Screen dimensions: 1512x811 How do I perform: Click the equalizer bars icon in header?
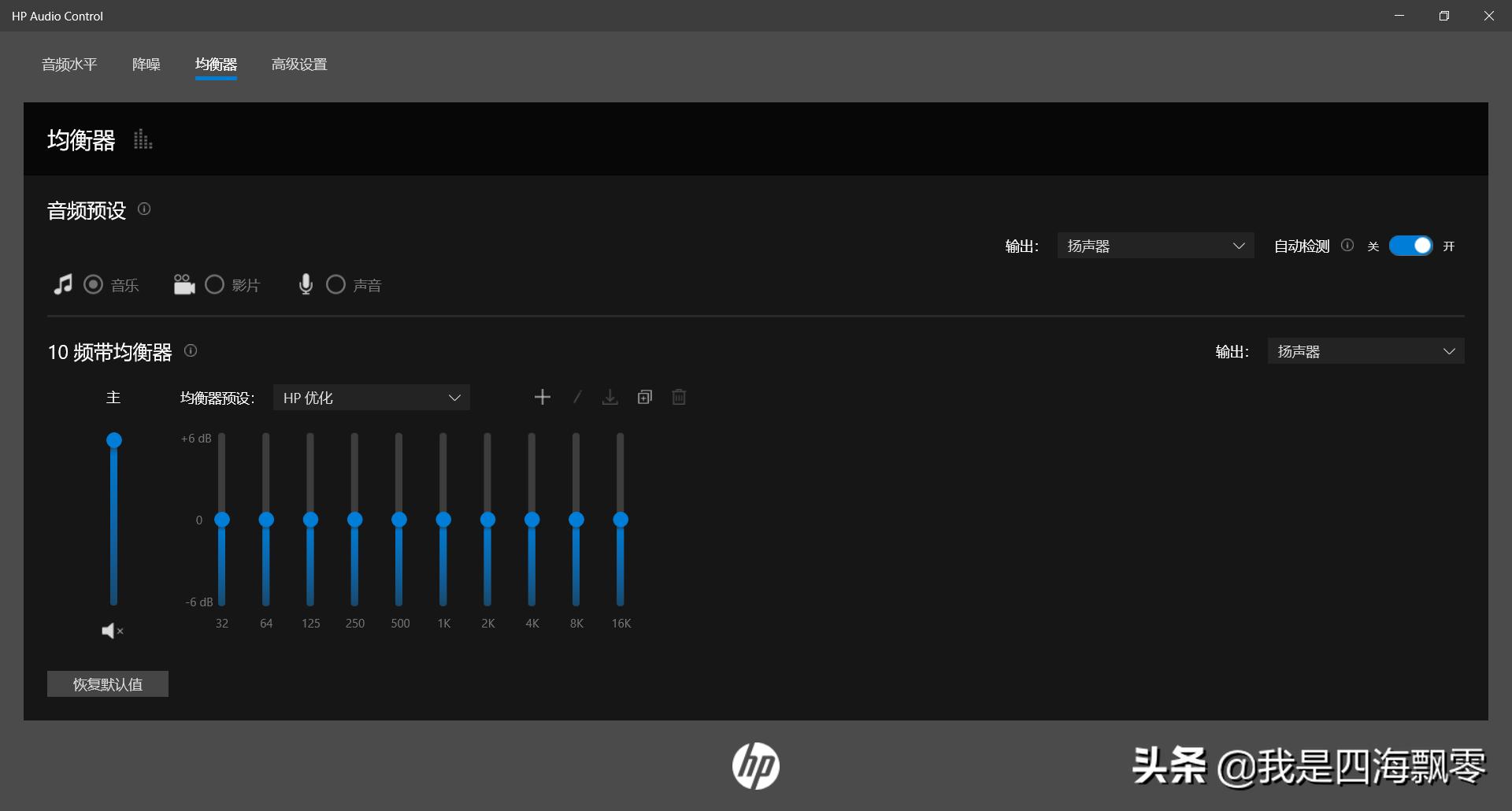coord(143,140)
